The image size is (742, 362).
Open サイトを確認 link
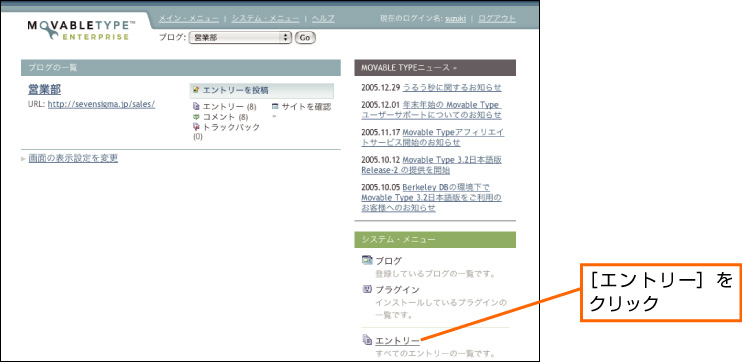[x=307, y=107]
